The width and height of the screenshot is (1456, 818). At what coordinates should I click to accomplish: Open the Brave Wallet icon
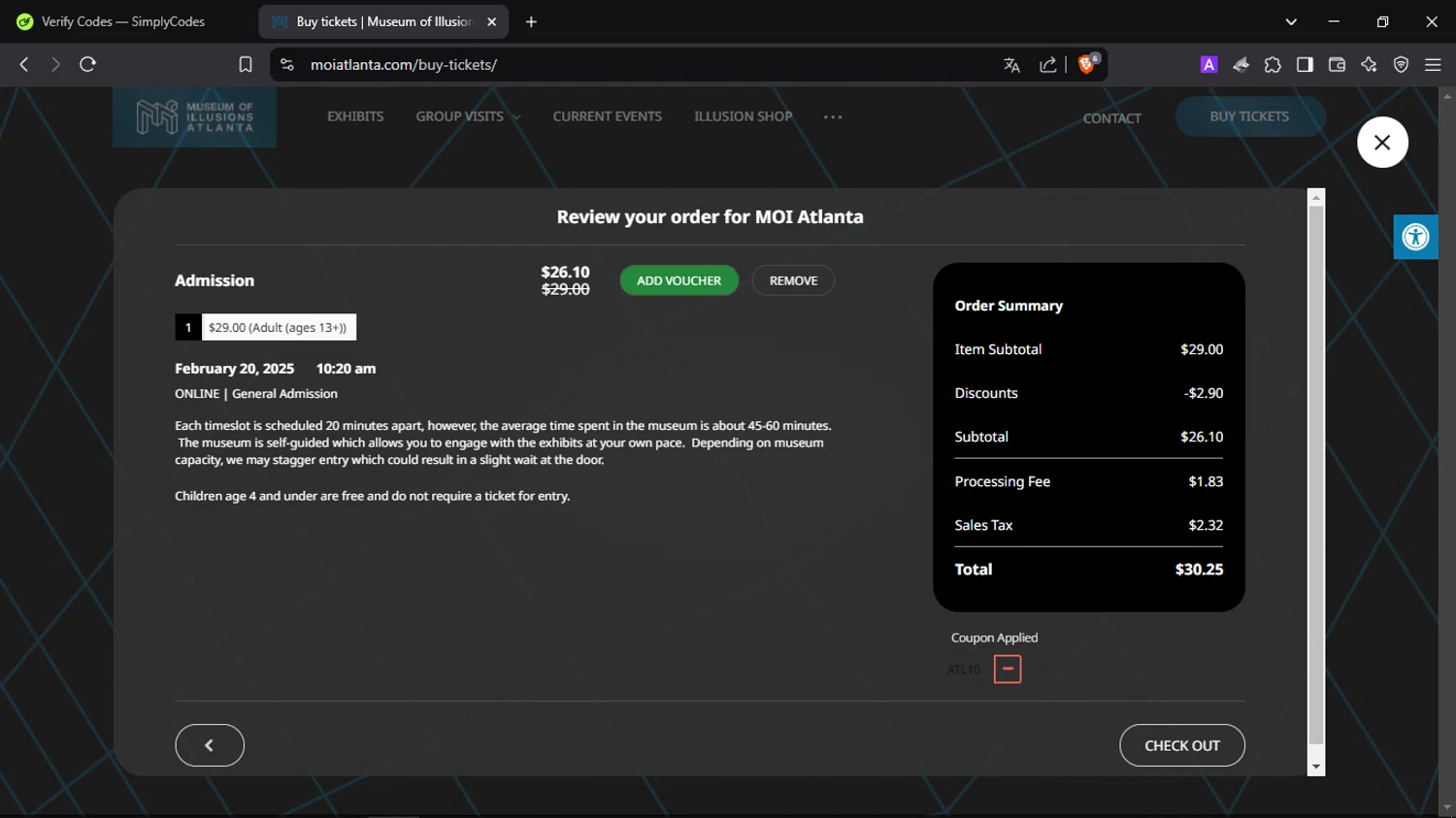coord(1337,64)
